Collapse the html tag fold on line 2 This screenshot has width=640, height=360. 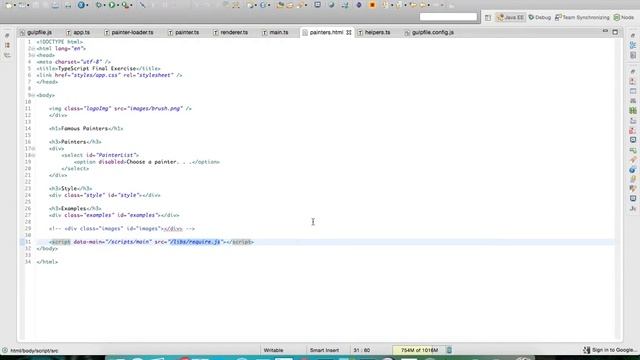click(x=33, y=49)
